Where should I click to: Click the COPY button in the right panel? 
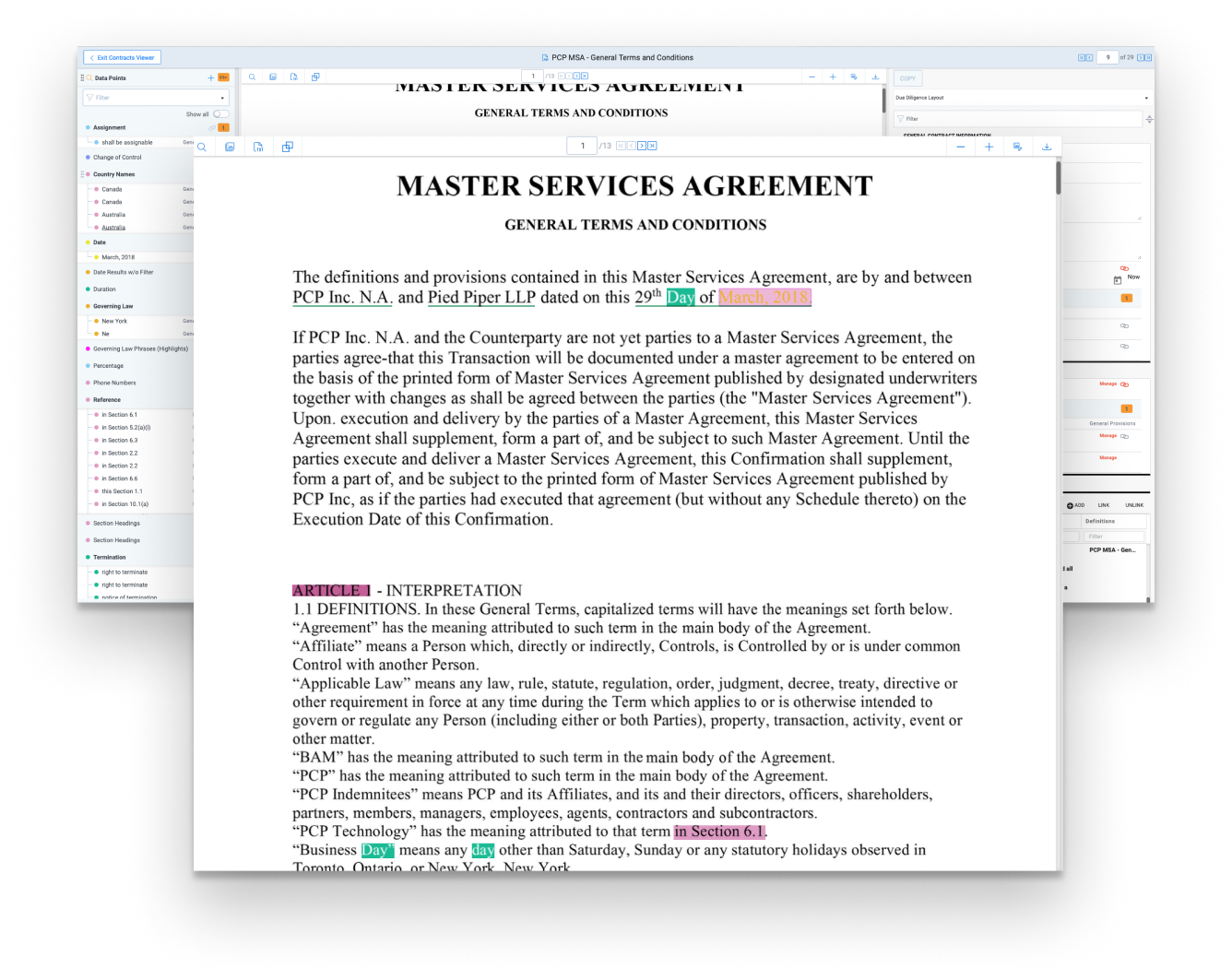pyautogui.click(x=907, y=78)
